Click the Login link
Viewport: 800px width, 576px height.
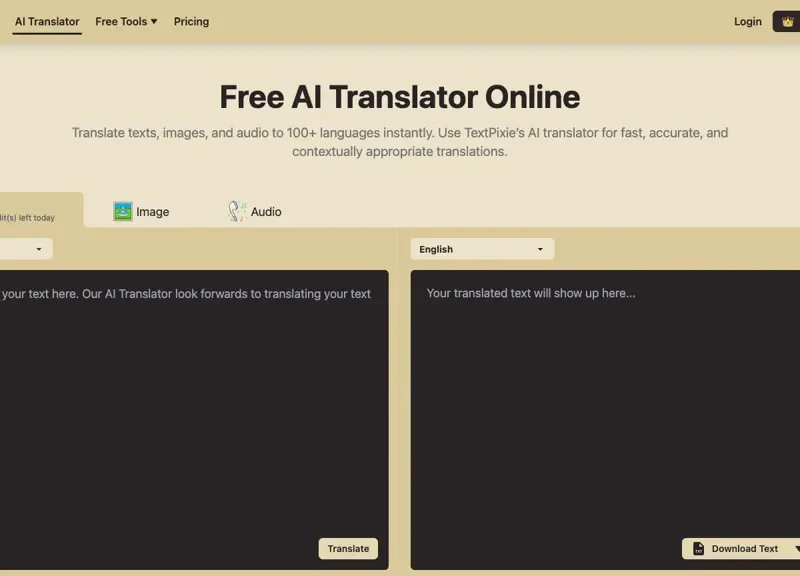point(747,21)
